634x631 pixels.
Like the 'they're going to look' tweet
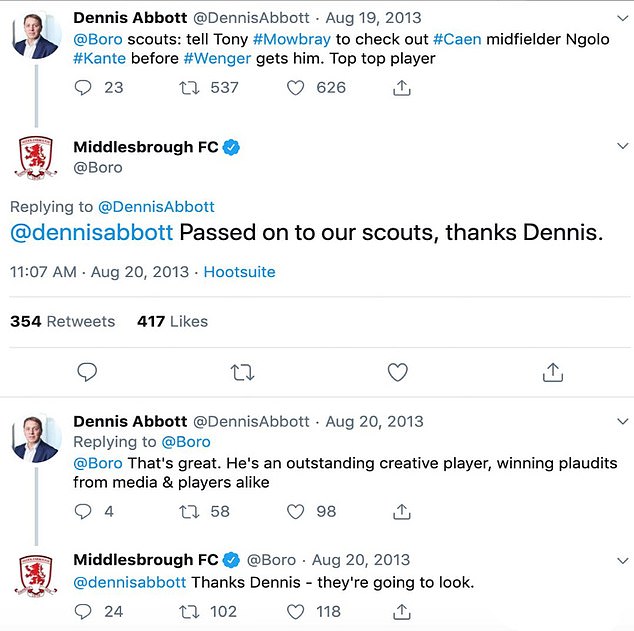click(296, 611)
